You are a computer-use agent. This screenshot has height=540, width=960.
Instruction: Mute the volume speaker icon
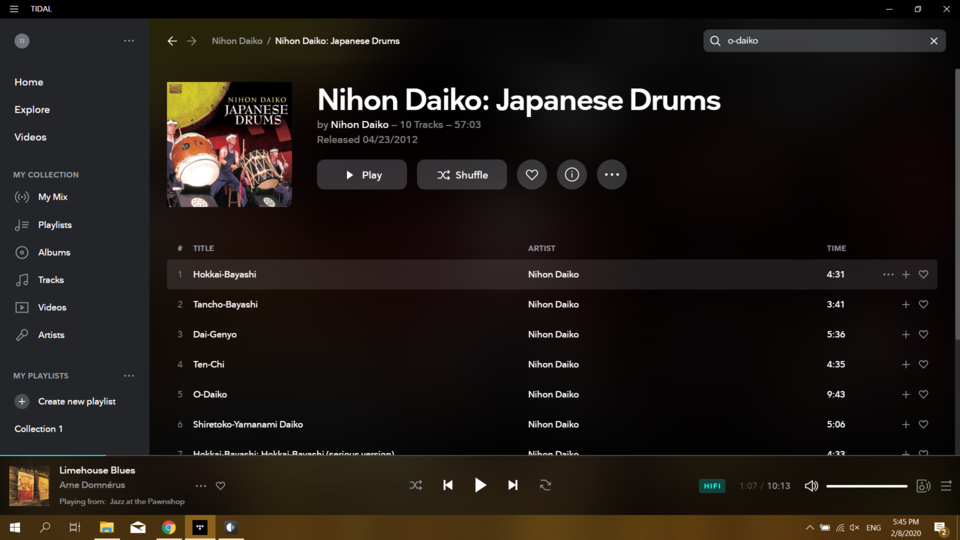point(811,486)
